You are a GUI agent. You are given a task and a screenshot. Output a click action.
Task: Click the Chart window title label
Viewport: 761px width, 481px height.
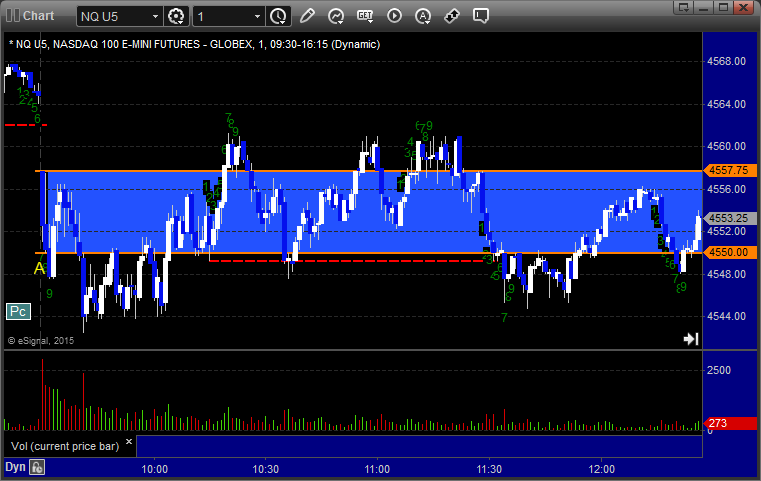click(38, 16)
